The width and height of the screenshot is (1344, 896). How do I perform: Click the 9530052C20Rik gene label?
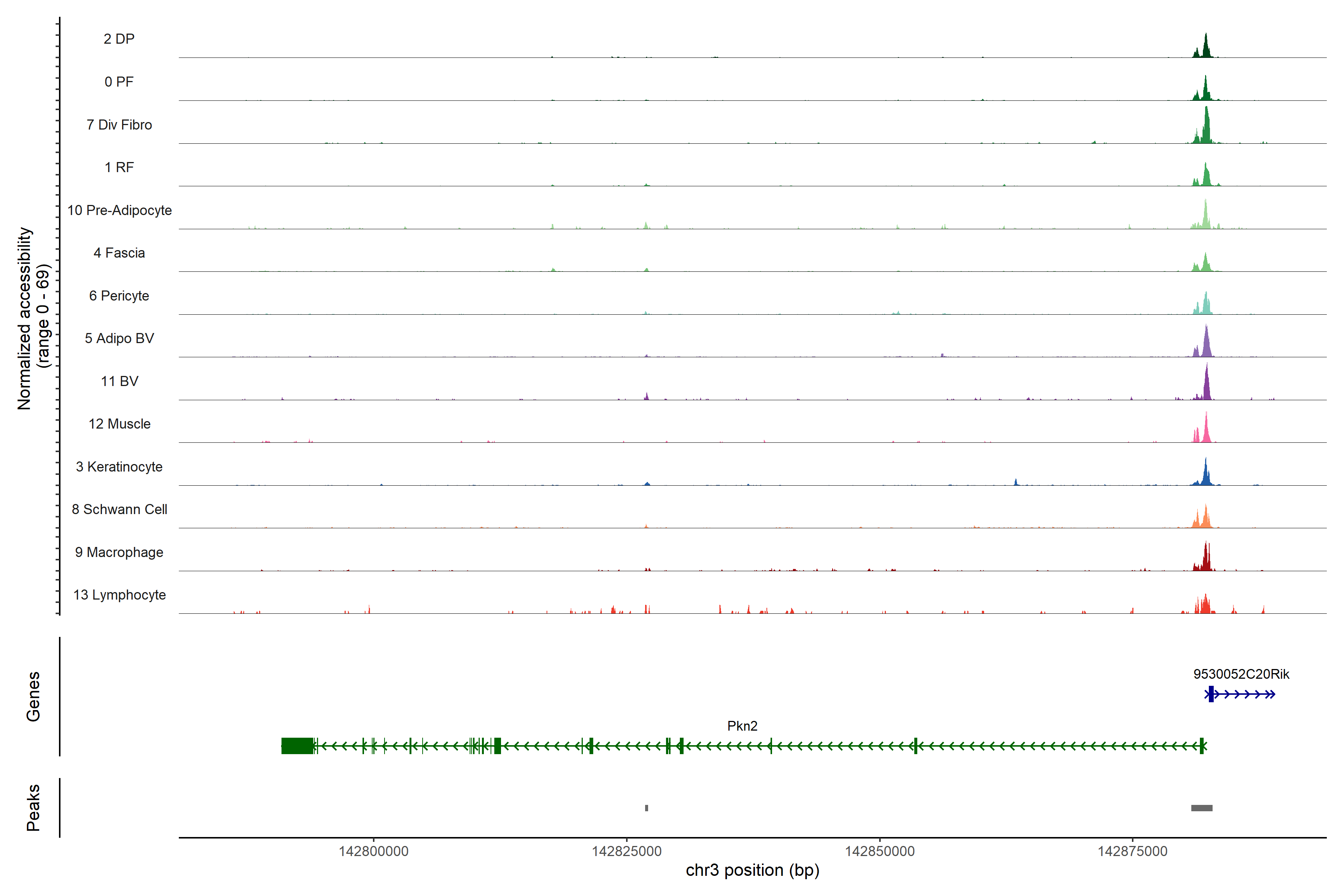[1241, 674]
